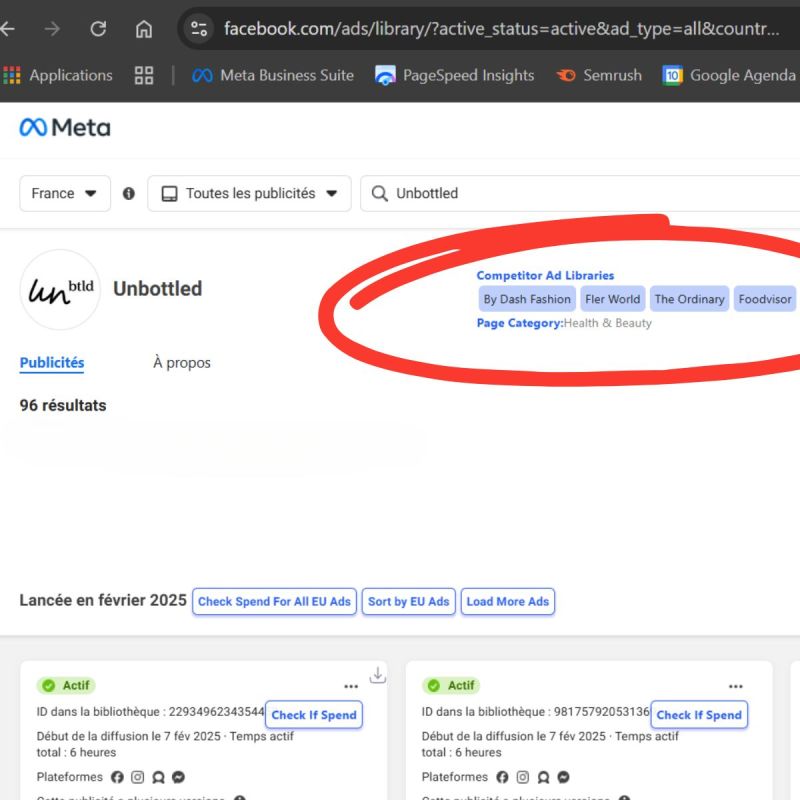Image resolution: width=800 pixels, height=800 pixels.
Task: Open Fler World competitor library
Action: pos(613,299)
